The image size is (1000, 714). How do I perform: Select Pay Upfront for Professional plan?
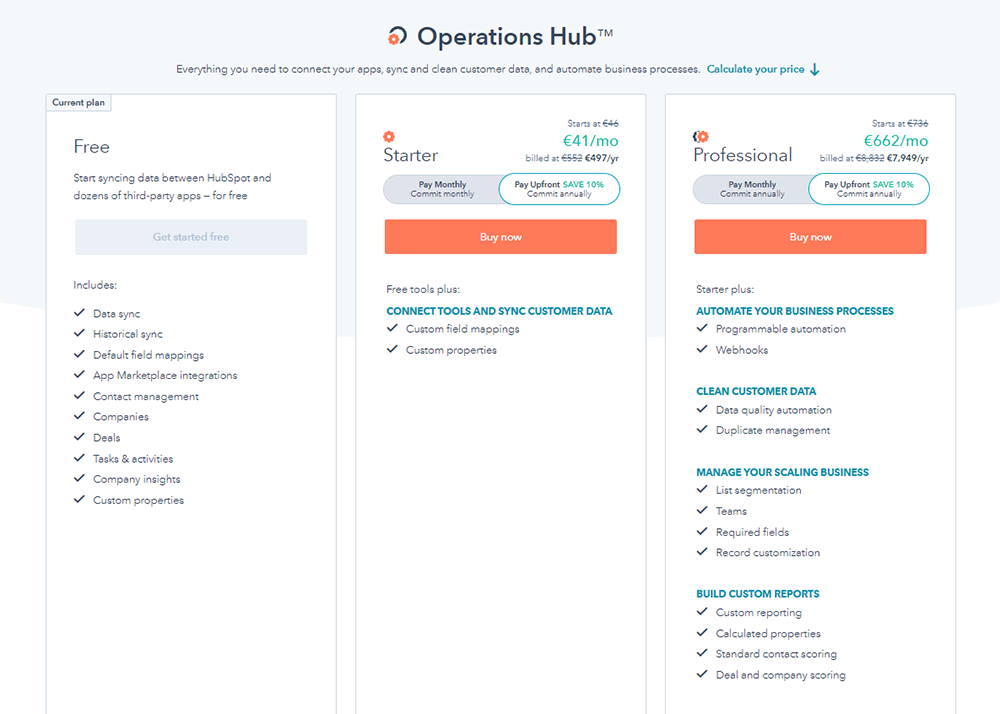869,189
